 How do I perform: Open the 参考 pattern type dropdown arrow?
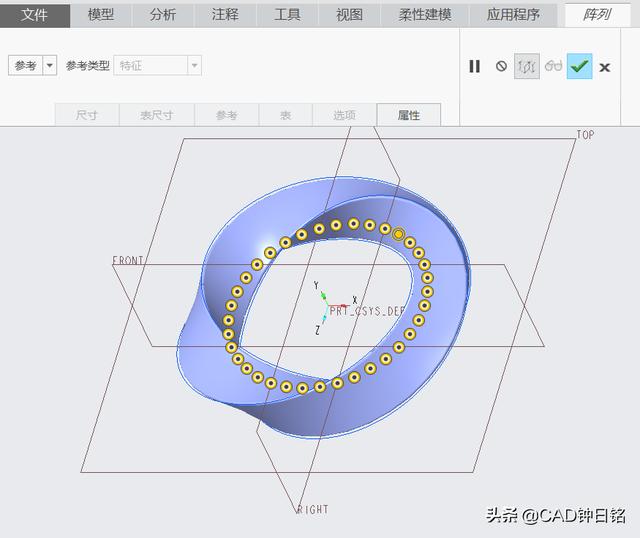coord(50,65)
